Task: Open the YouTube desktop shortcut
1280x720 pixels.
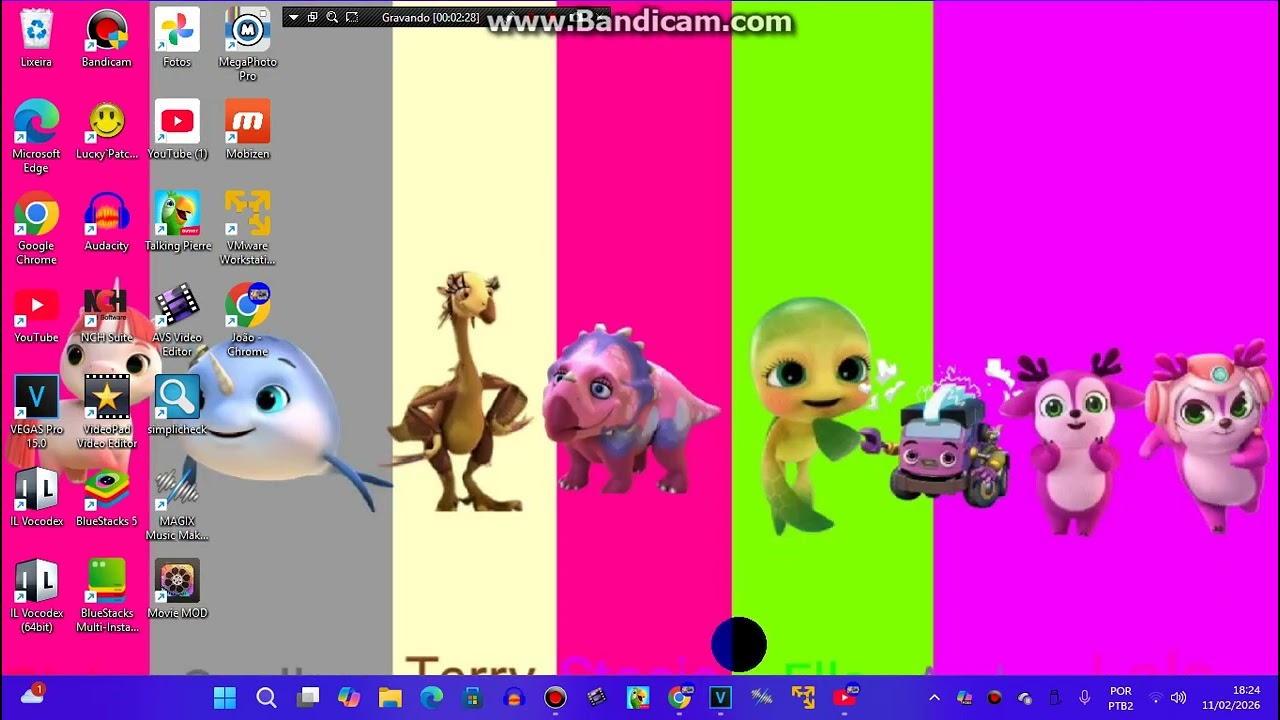Action: click(36, 315)
